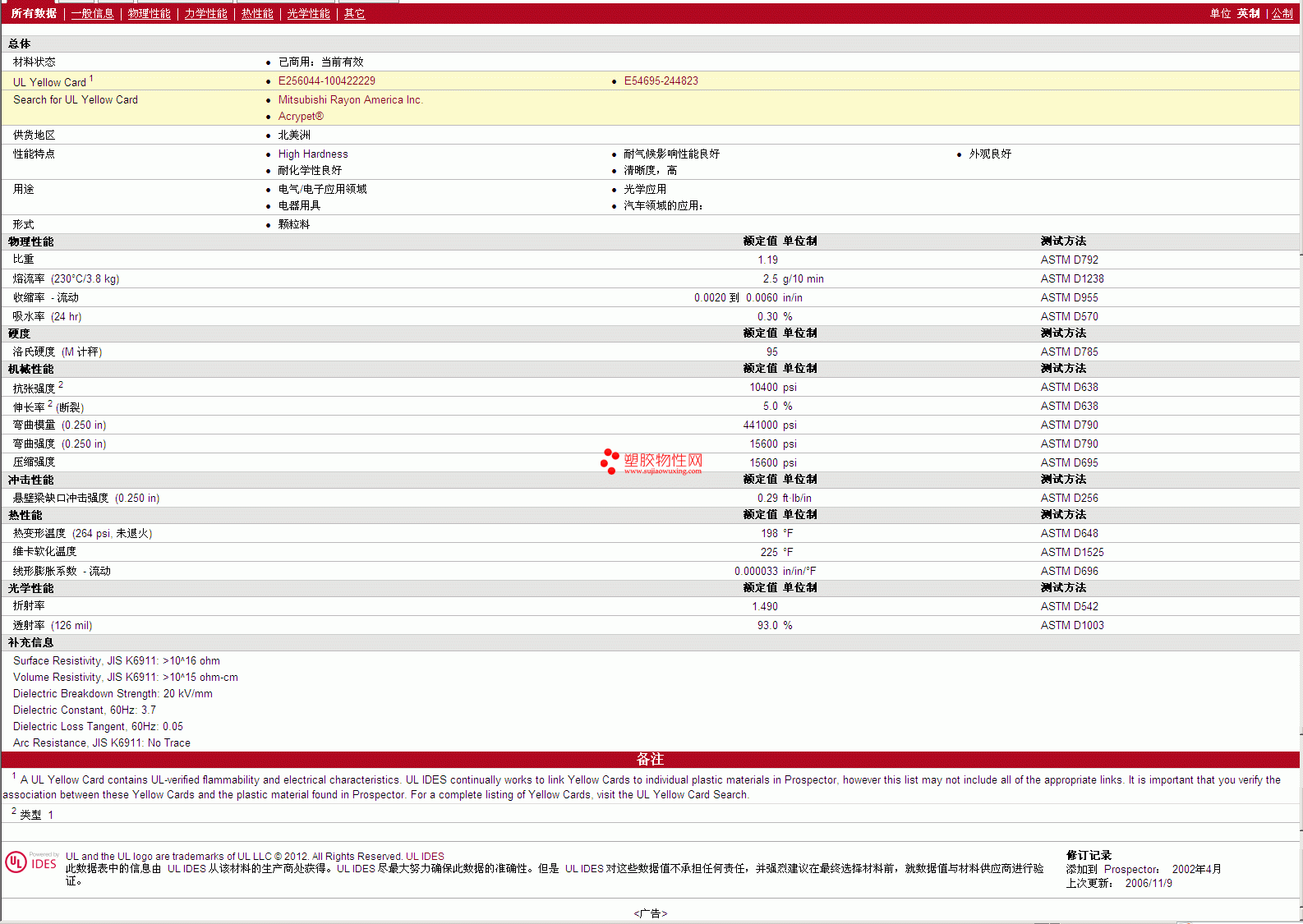Open the 热性能 tab
The width and height of the screenshot is (1303, 924).
(x=257, y=14)
